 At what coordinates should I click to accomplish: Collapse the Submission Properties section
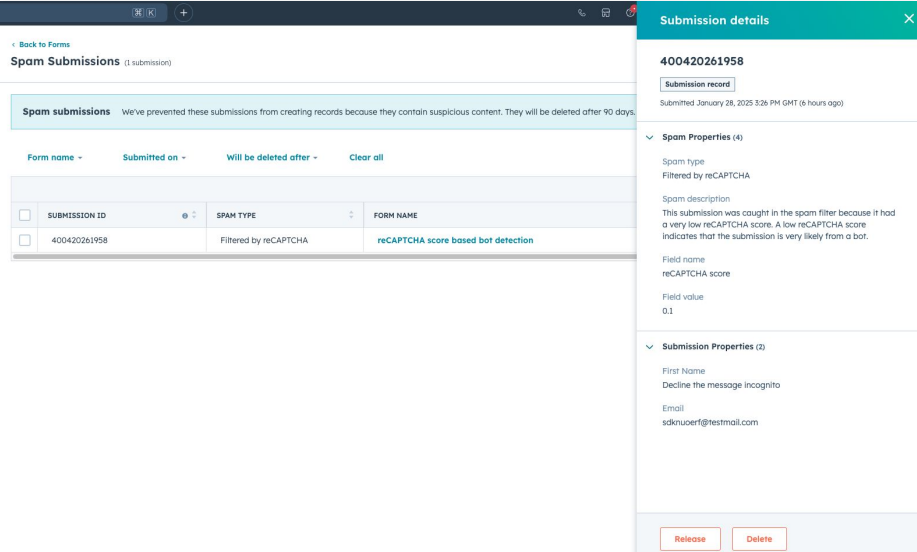tap(649, 347)
